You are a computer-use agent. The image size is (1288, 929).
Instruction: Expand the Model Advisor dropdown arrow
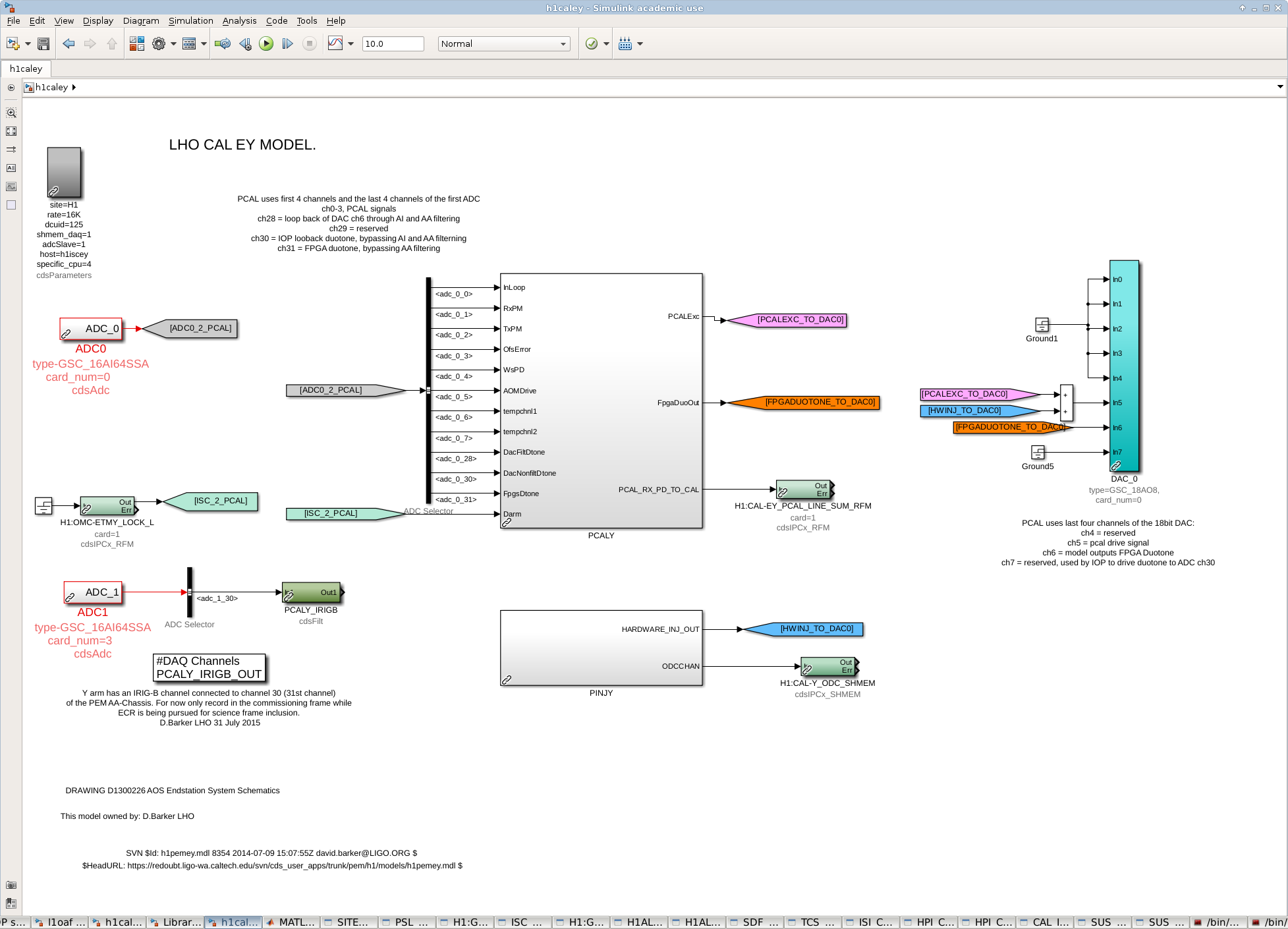coord(606,43)
